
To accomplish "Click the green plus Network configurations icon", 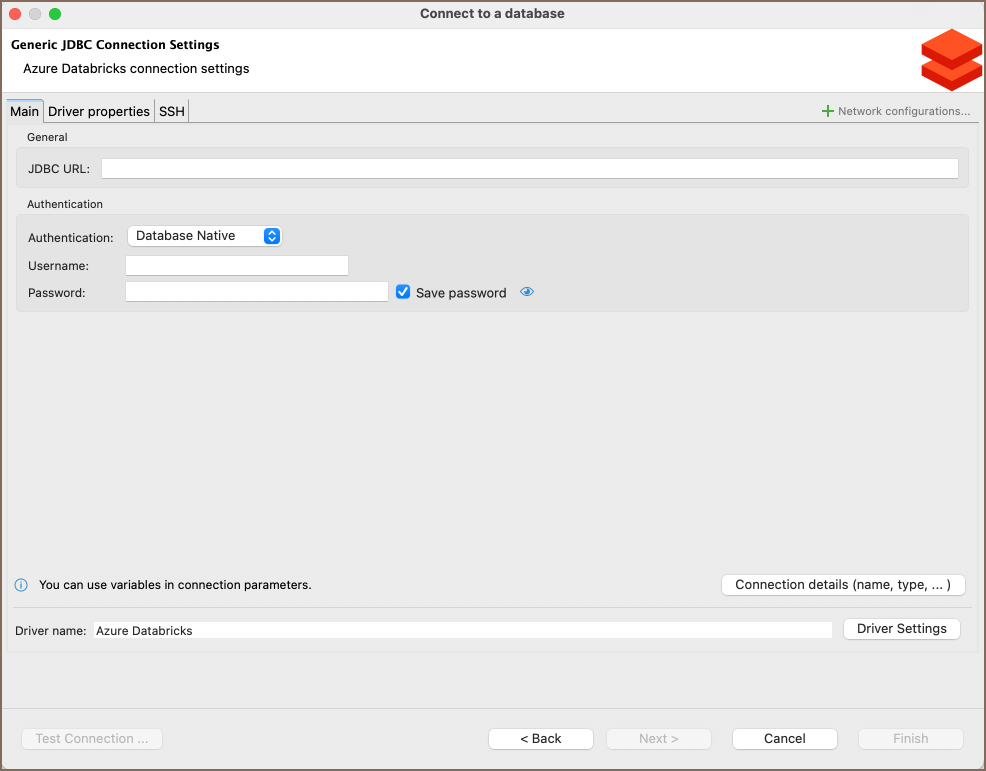I will (827, 111).
